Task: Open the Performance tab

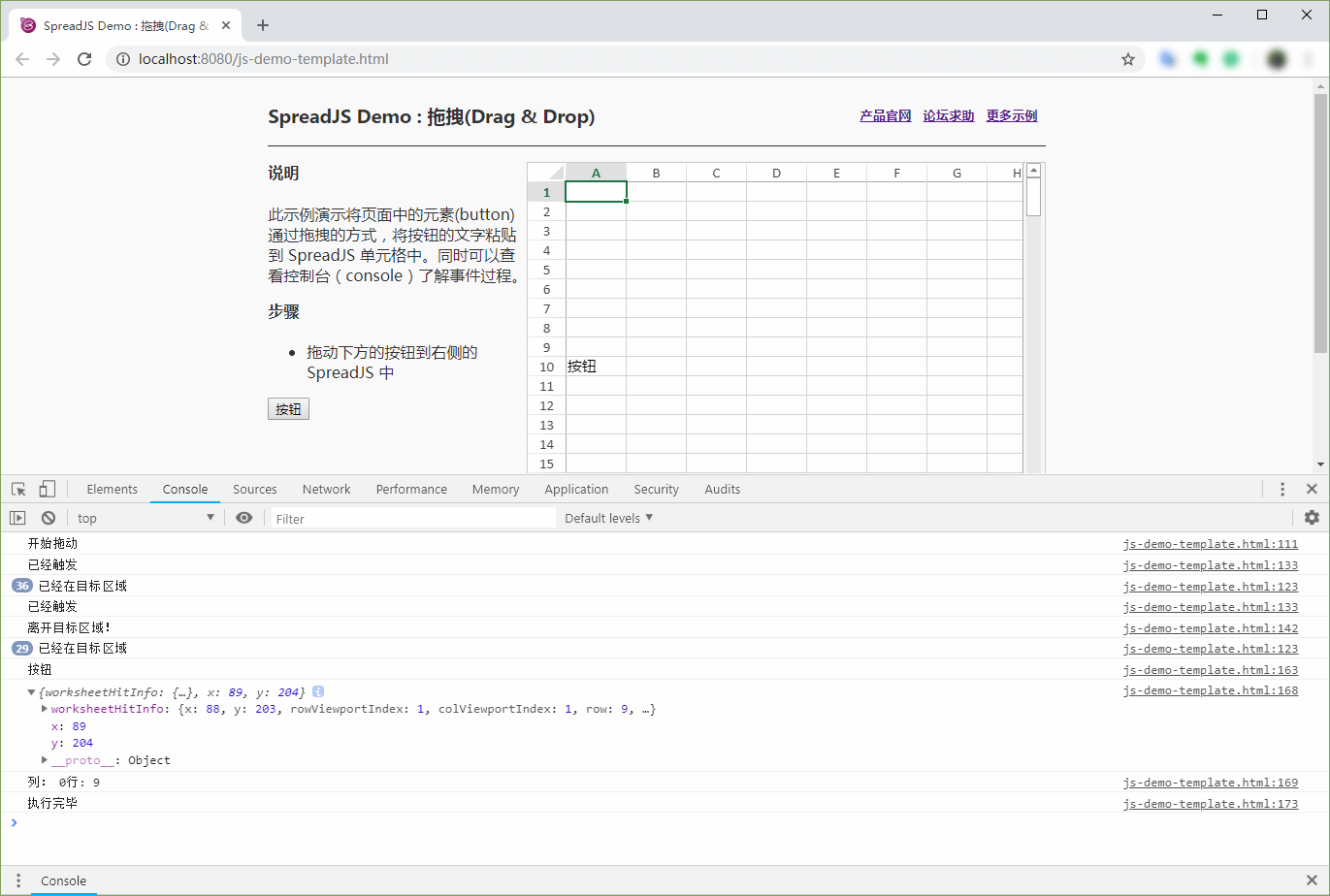Action: [412, 489]
